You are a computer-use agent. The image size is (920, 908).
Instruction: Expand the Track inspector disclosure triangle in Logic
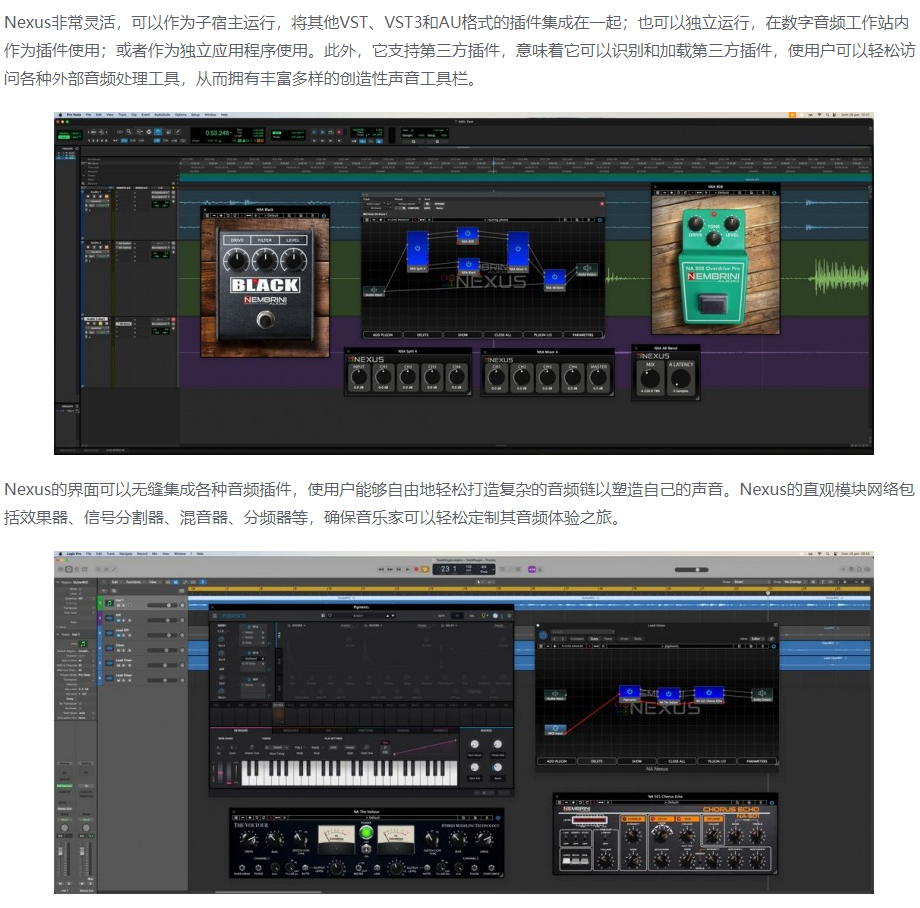pos(58,635)
